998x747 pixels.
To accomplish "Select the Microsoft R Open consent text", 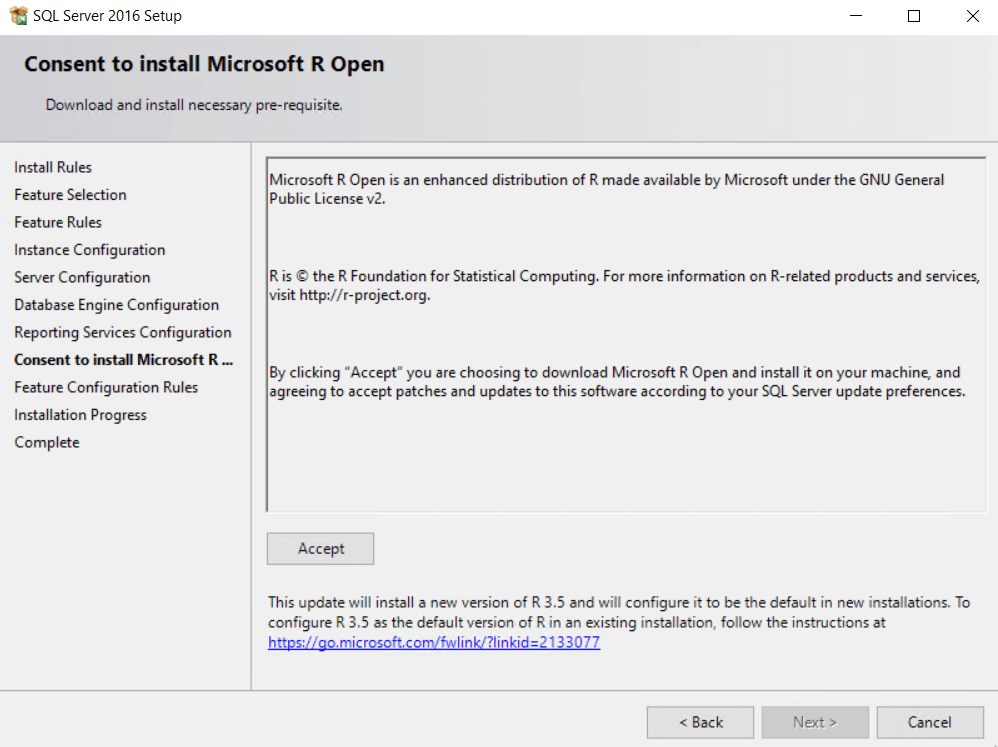I will pyautogui.click(x=605, y=189).
